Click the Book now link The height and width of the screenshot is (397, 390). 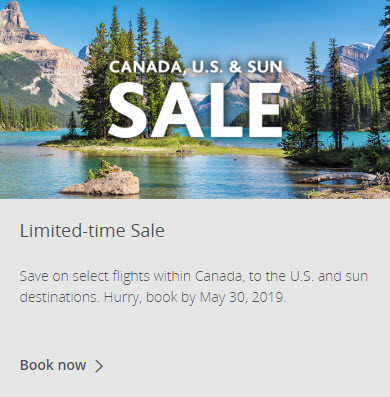point(53,365)
